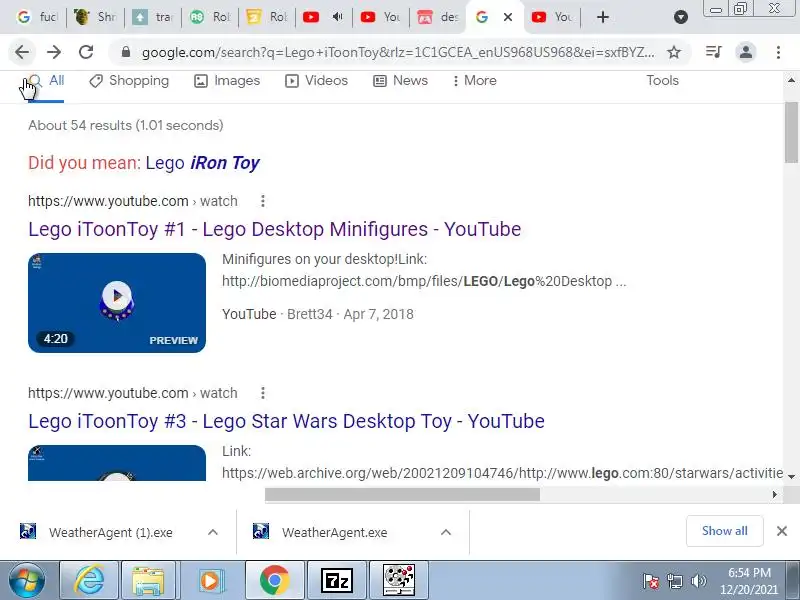This screenshot has width=800, height=600.
Task: Open the Windows Start menu
Action: pos(27,581)
